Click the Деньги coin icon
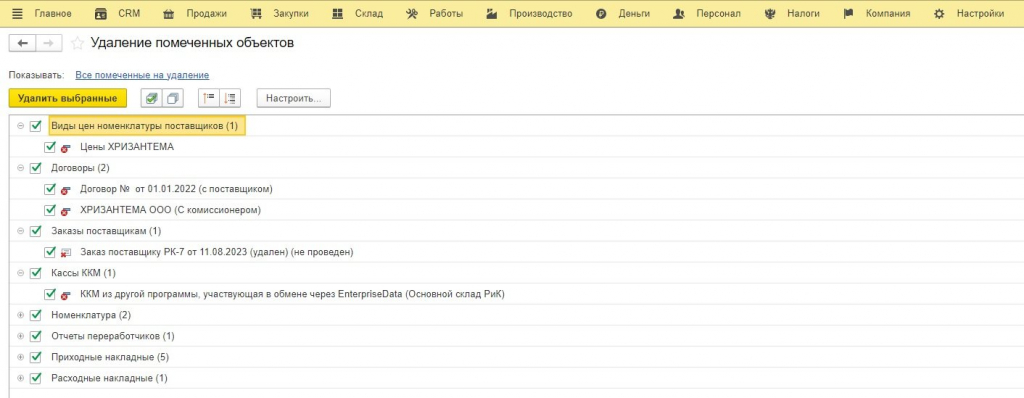The image size is (1024, 398). tap(601, 14)
